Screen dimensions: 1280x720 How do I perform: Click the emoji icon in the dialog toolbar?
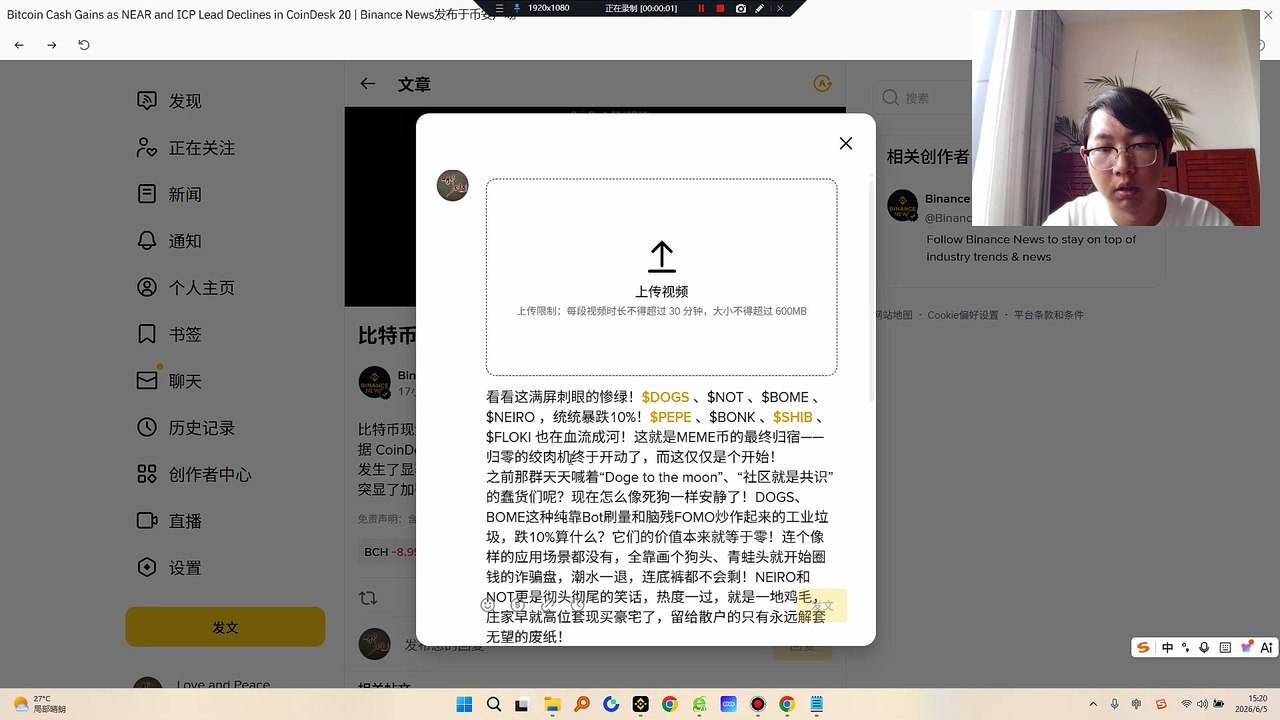pos(488,605)
